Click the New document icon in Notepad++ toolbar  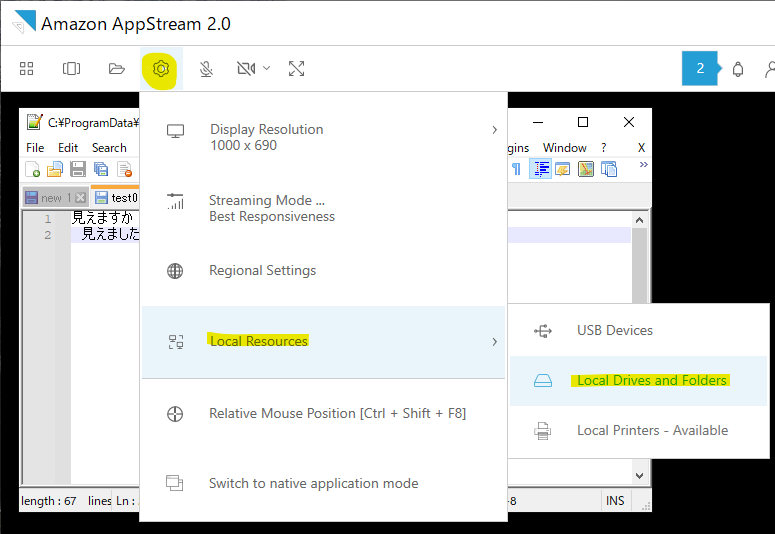[x=33, y=169]
